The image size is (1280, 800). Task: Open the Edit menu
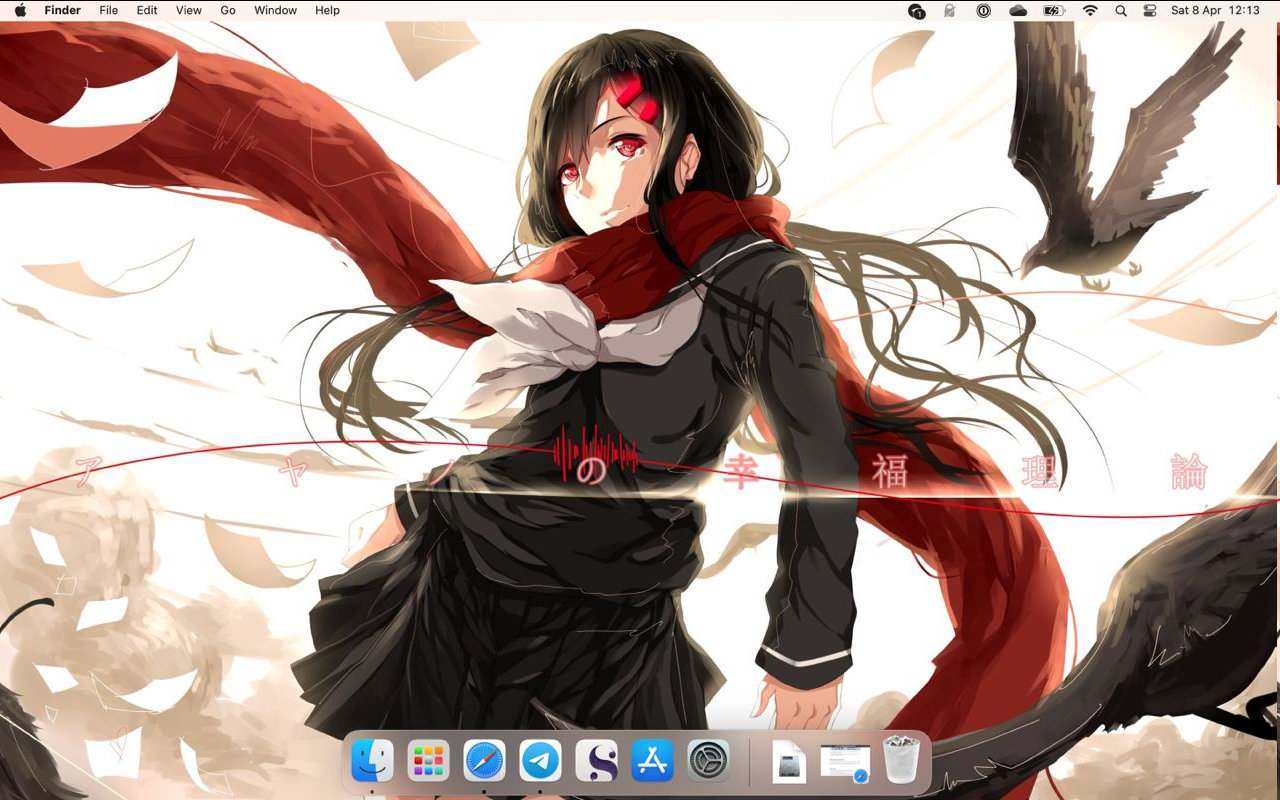pyautogui.click(x=147, y=10)
